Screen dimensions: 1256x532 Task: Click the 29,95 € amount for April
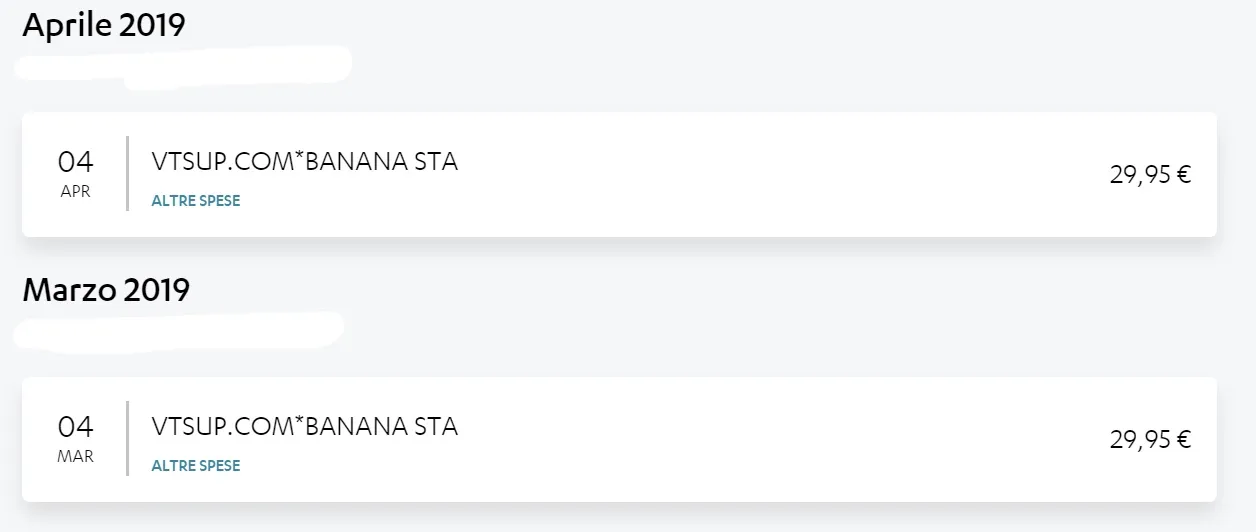[x=1149, y=175]
